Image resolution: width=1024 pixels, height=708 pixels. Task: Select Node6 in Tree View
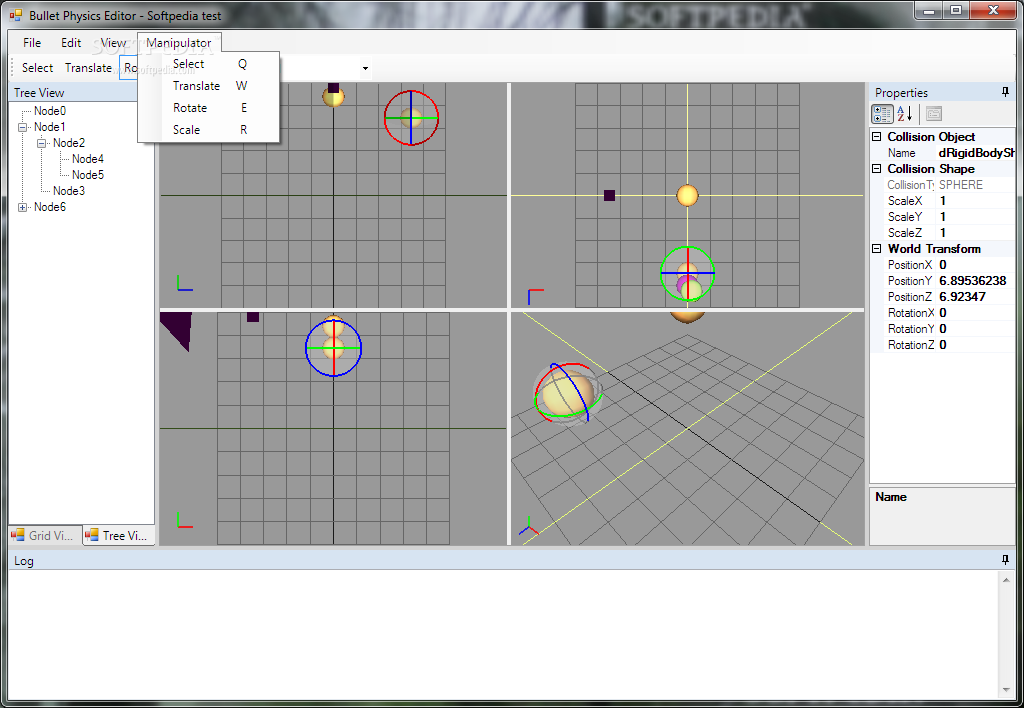[x=50, y=207]
